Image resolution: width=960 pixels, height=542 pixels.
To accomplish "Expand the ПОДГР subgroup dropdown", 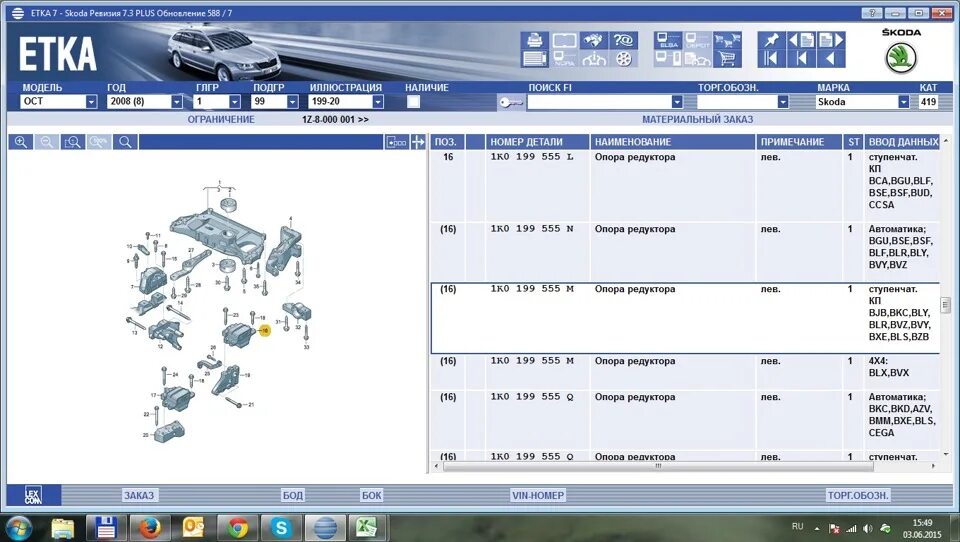I will (x=293, y=102).
